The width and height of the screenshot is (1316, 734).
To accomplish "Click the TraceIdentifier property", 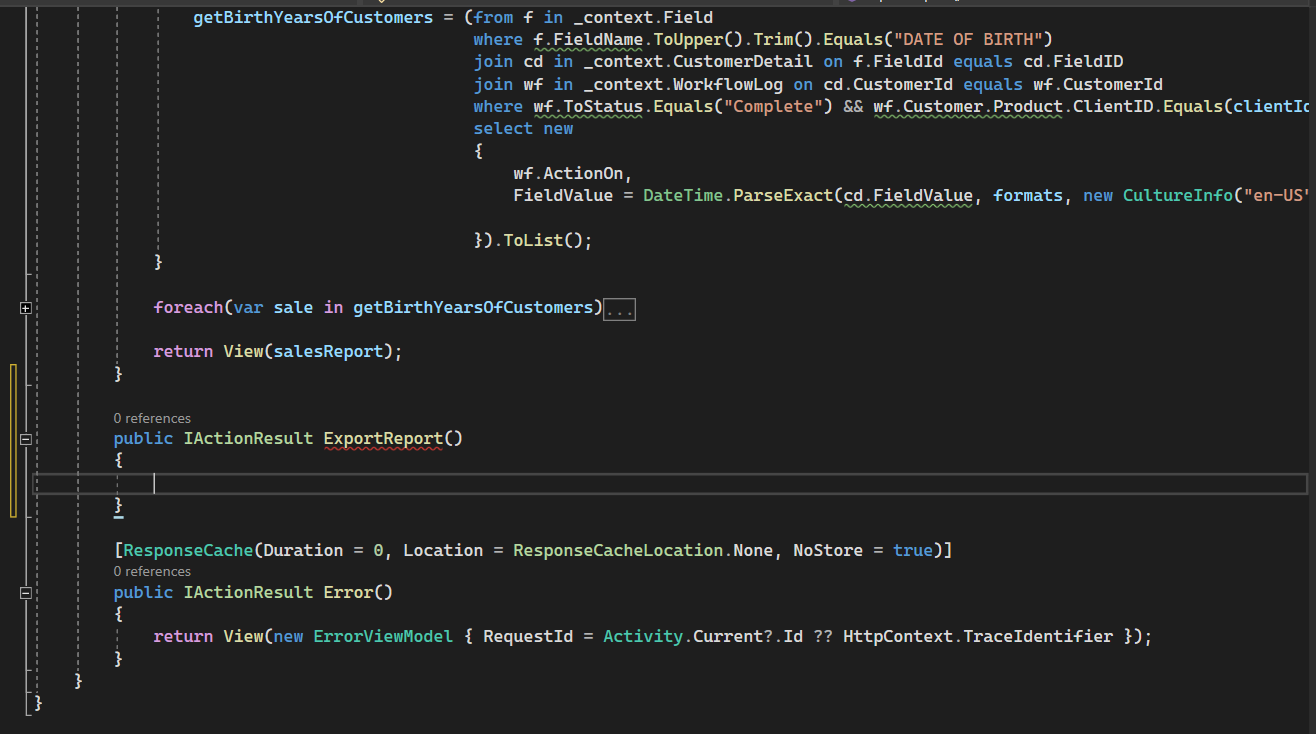I will point(1038,636).
